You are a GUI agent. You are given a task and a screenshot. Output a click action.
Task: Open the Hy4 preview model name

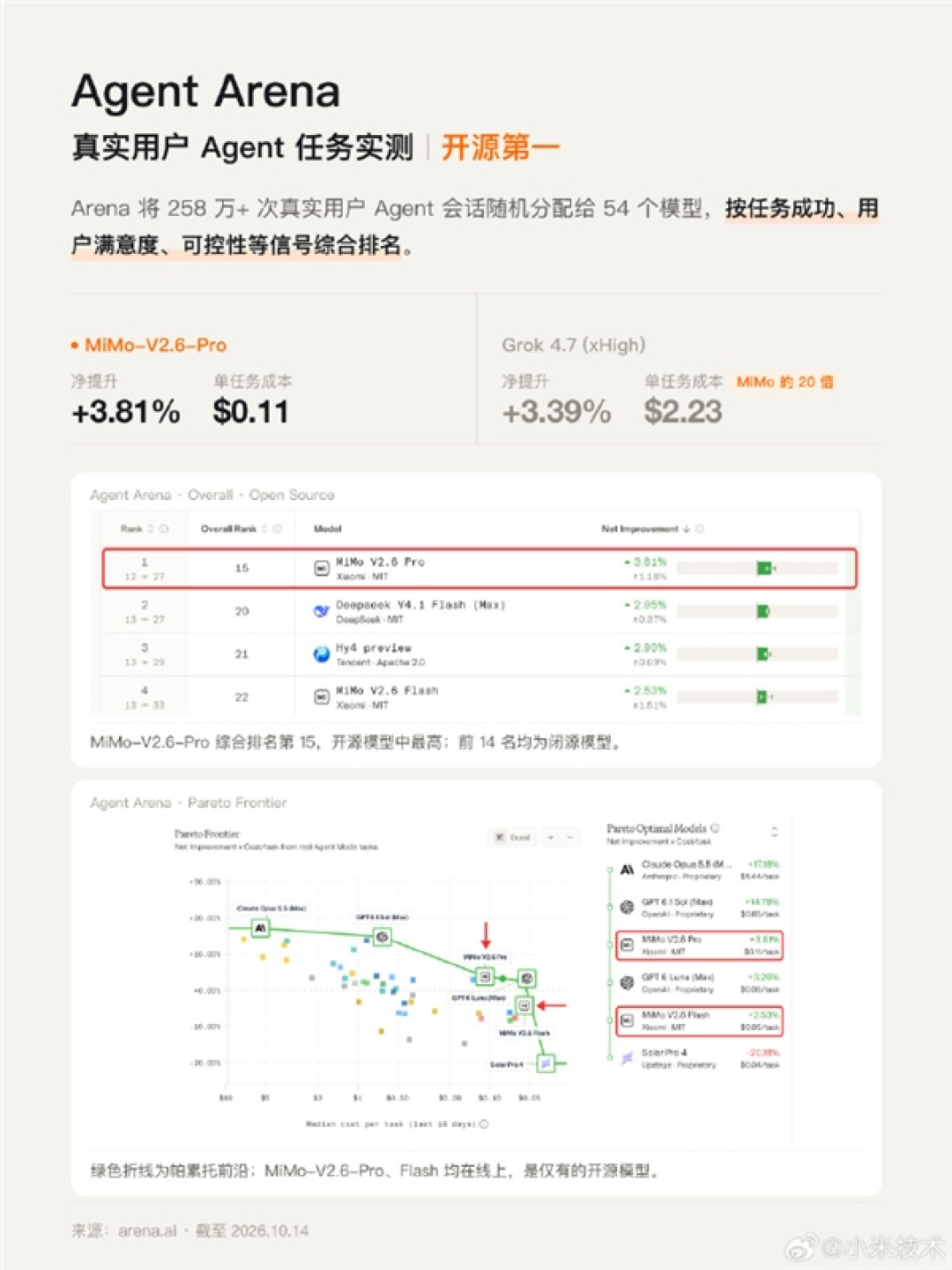[374, 648]
